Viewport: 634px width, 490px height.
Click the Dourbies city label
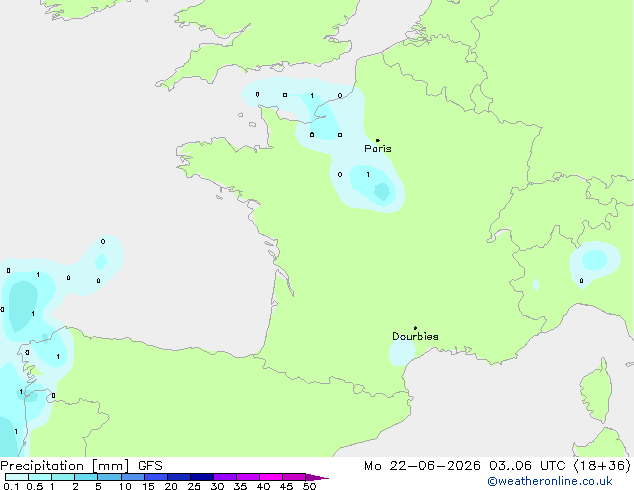(415, 336)
